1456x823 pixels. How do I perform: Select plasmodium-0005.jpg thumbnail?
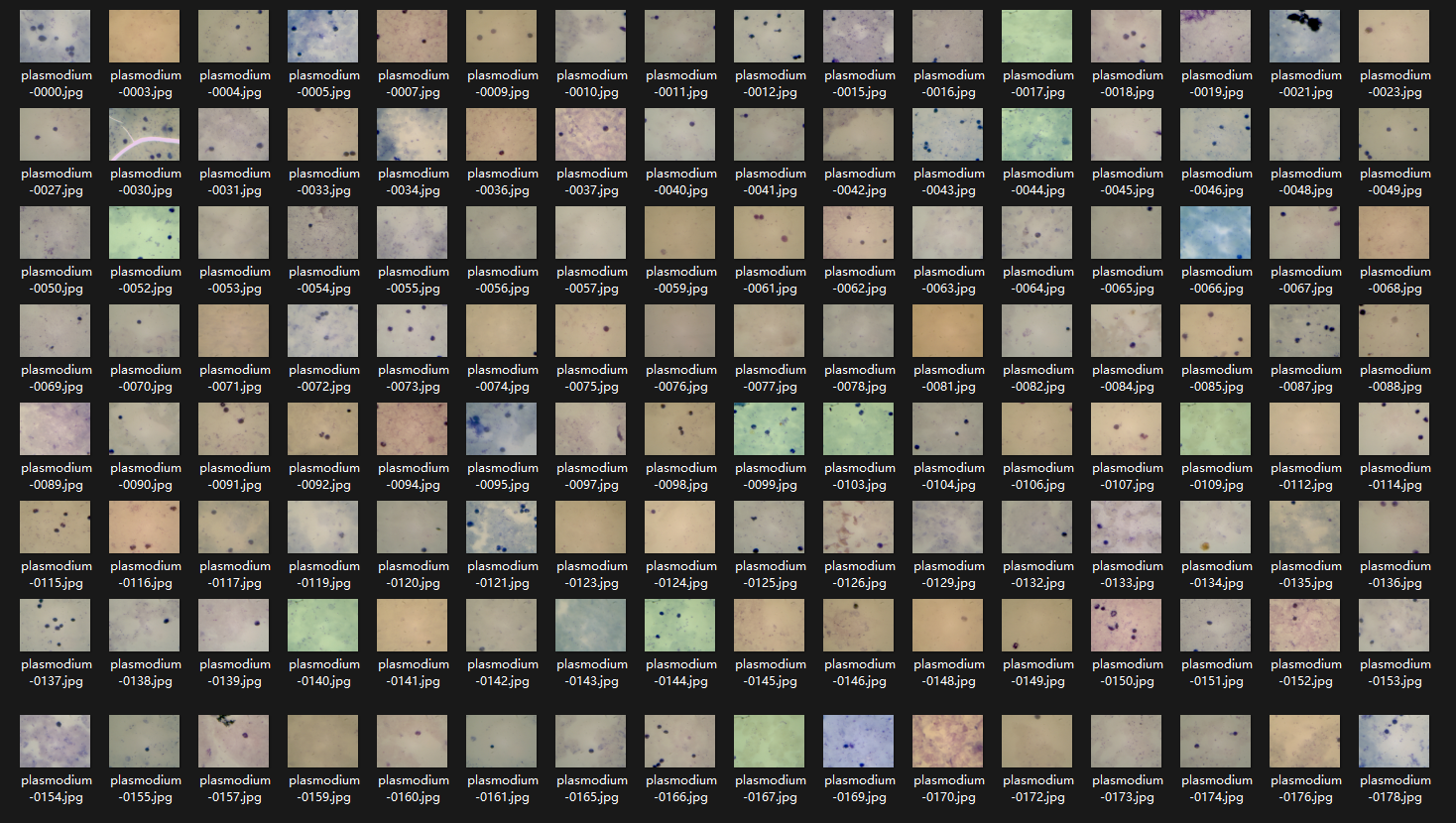tap(323, 37)
